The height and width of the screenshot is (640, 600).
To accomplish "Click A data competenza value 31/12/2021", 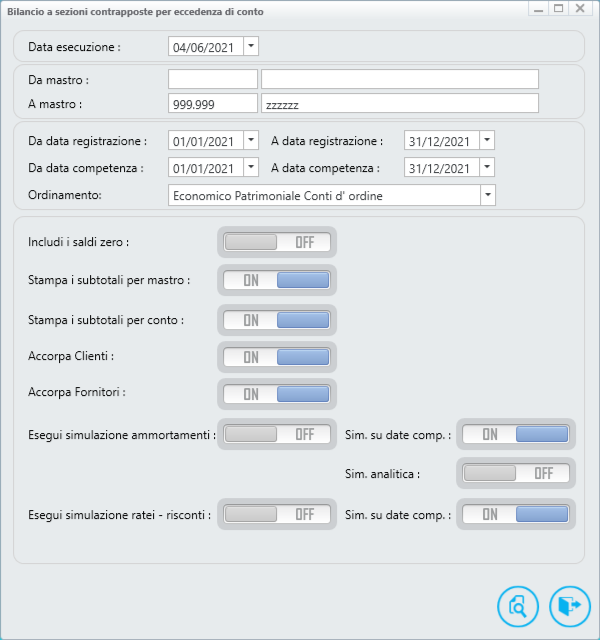I will (x=442, y=167).
